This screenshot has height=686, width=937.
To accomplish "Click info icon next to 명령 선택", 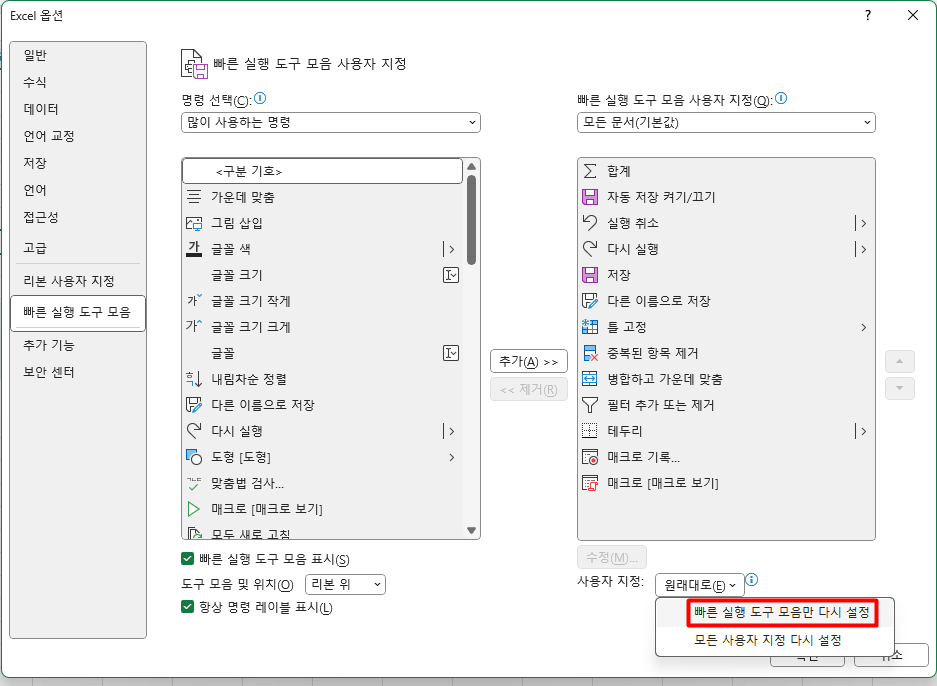I will (260, 98).
